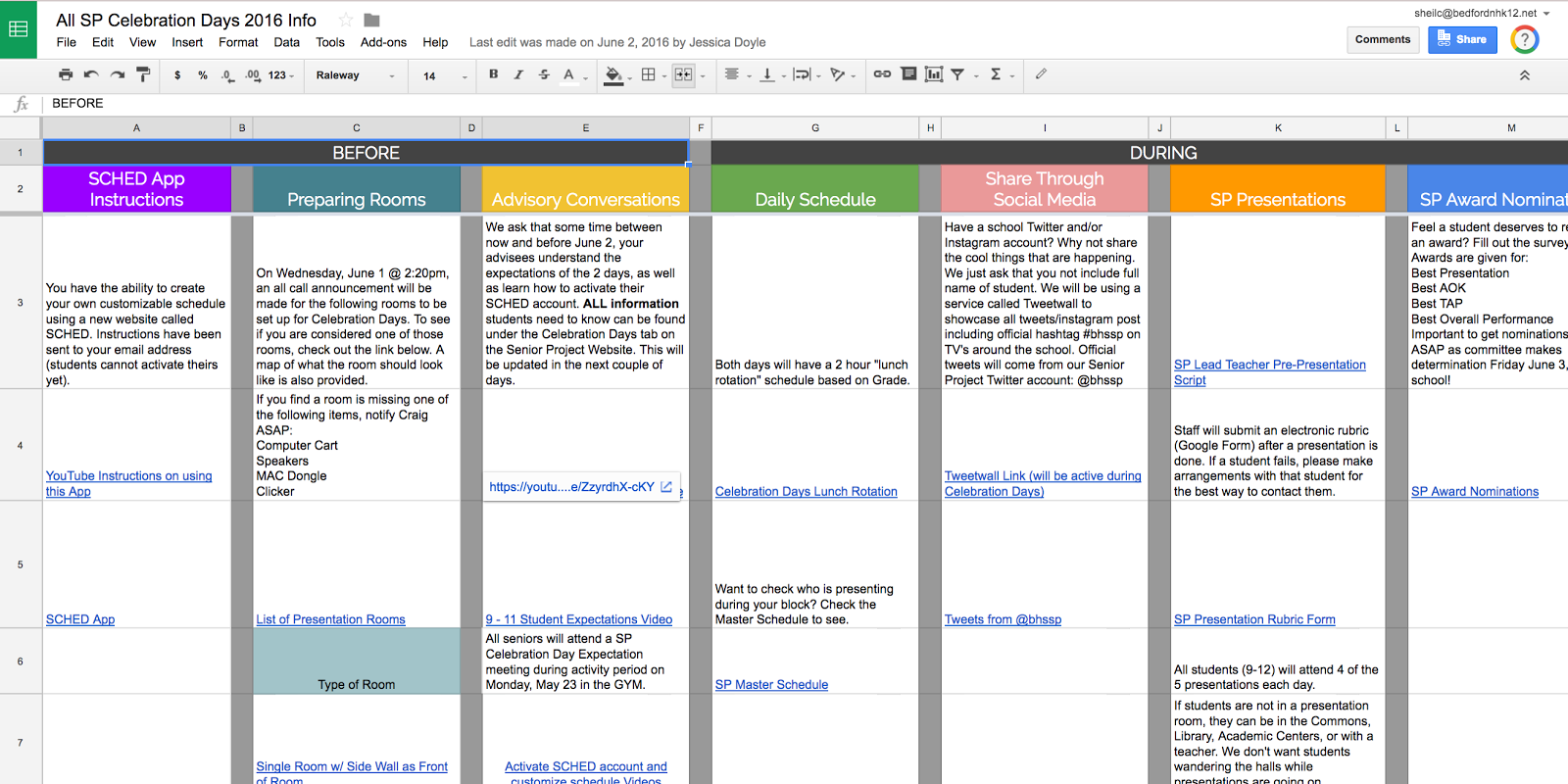Click the move to folder icon
Image resolution: width=1568 pixels, height=784 pixels.
click(x=371, y=20)
